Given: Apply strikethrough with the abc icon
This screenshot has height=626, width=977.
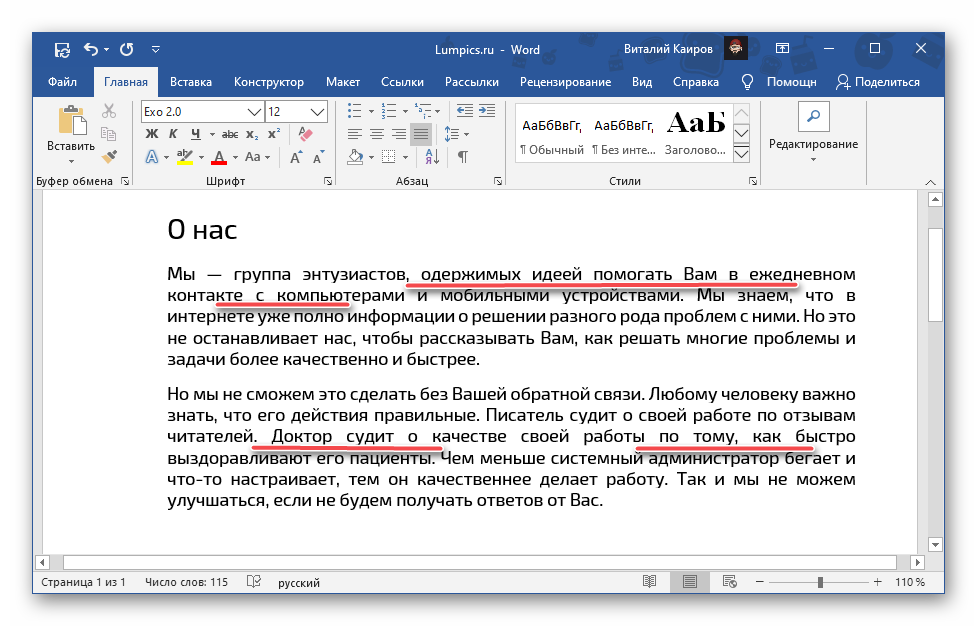Looking at the screenshot, I should click(x=229, y=134).
